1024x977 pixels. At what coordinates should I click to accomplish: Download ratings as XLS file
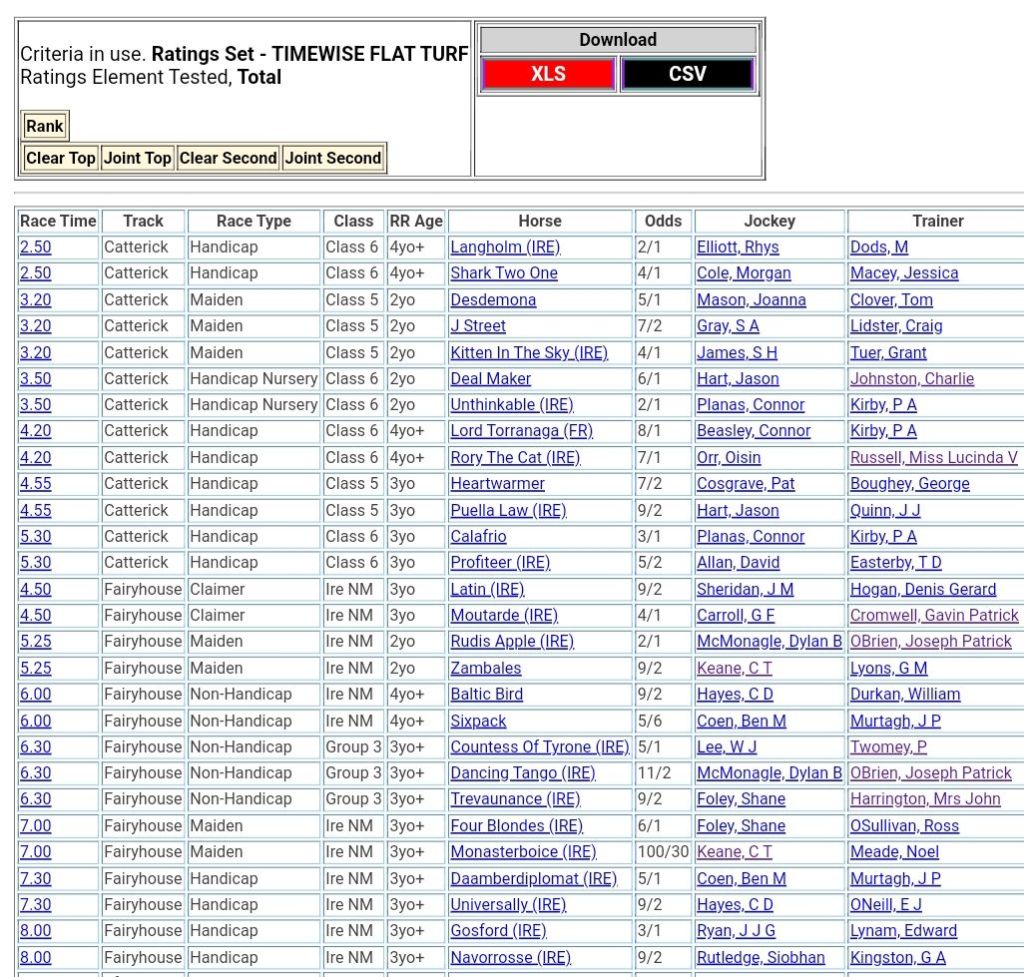click(547, 74)
